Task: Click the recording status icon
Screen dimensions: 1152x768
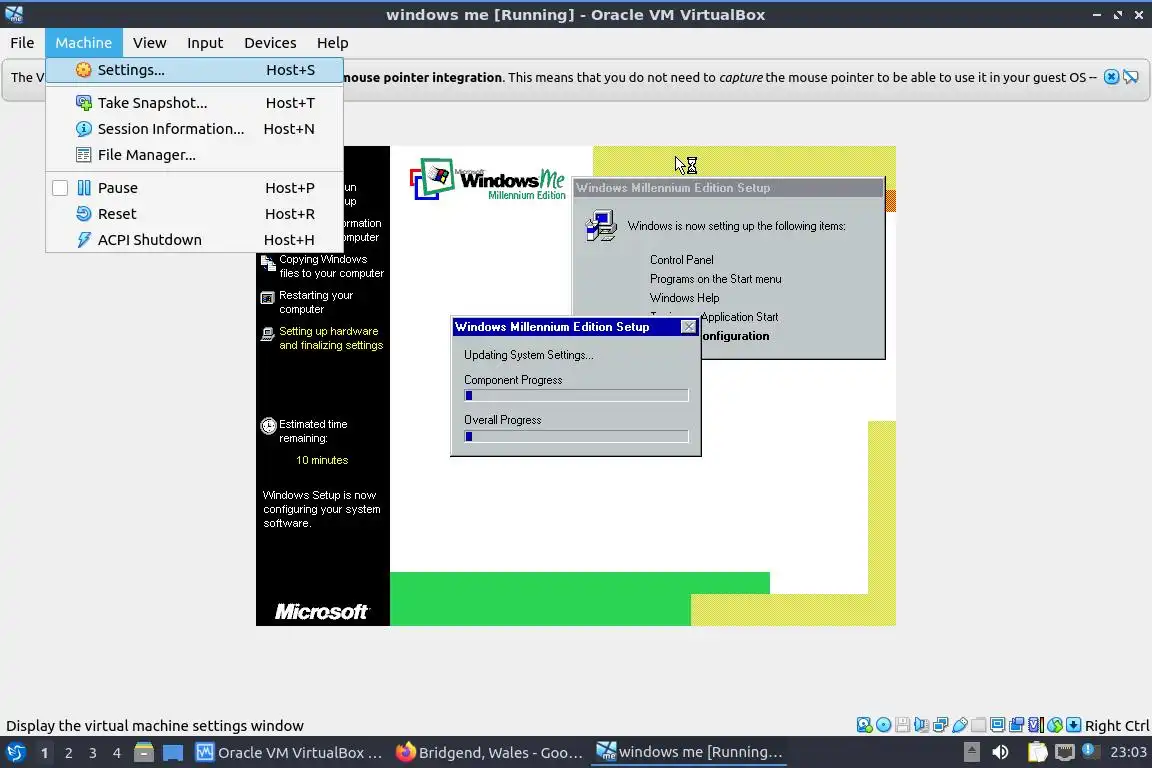Action: pyautogui.click(x=1017, y=725)
